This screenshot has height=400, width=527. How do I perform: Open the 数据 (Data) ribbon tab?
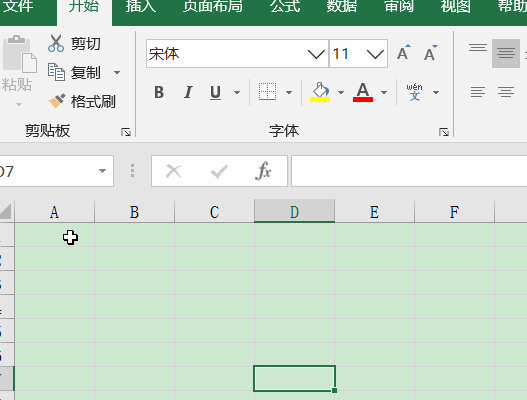(x=342, y=6)
